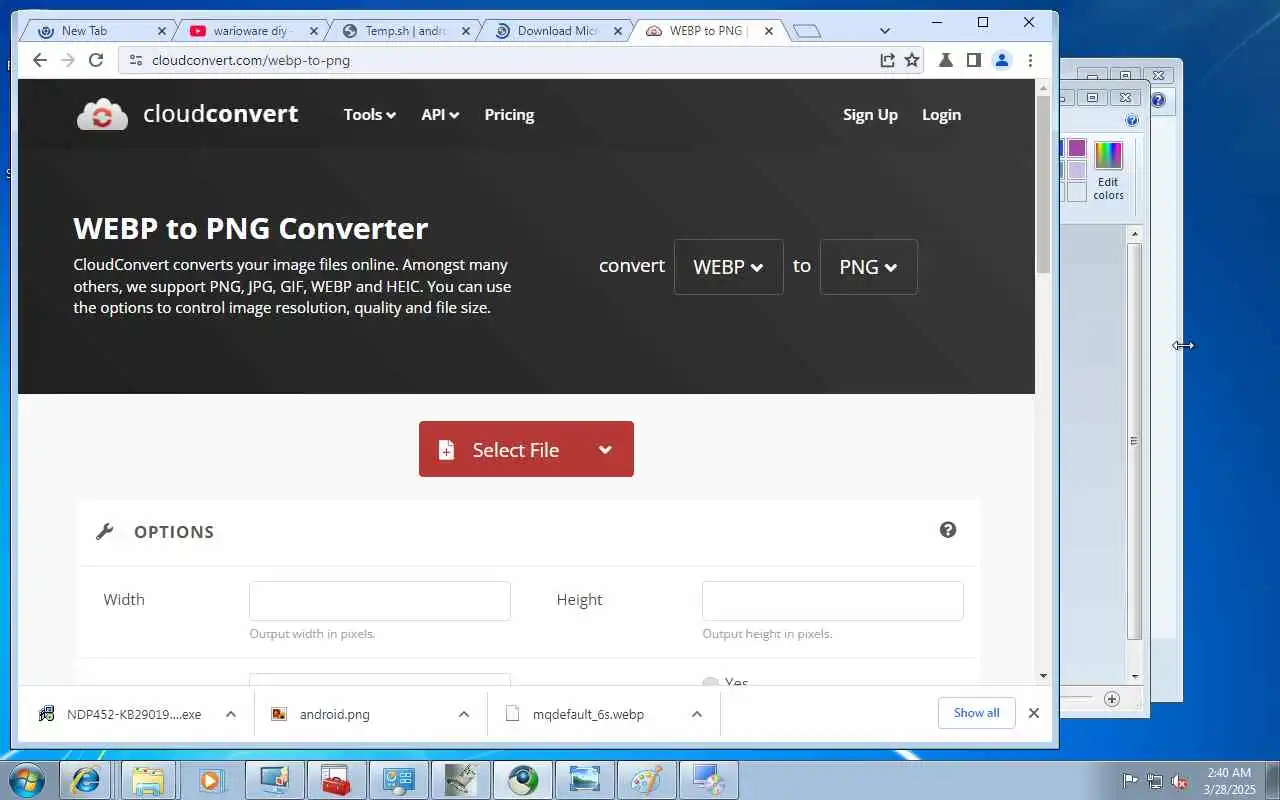
Task: Select the Yes radio option
Action: (710, 683)
